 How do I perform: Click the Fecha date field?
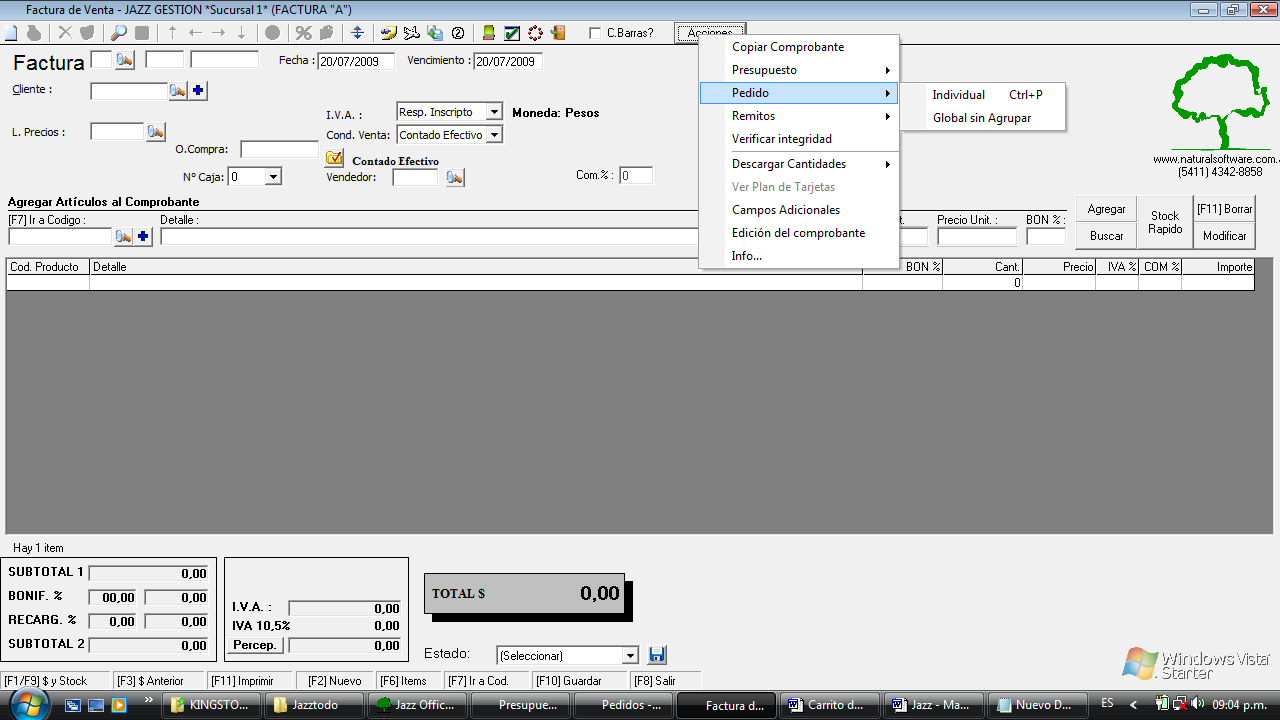356,61
